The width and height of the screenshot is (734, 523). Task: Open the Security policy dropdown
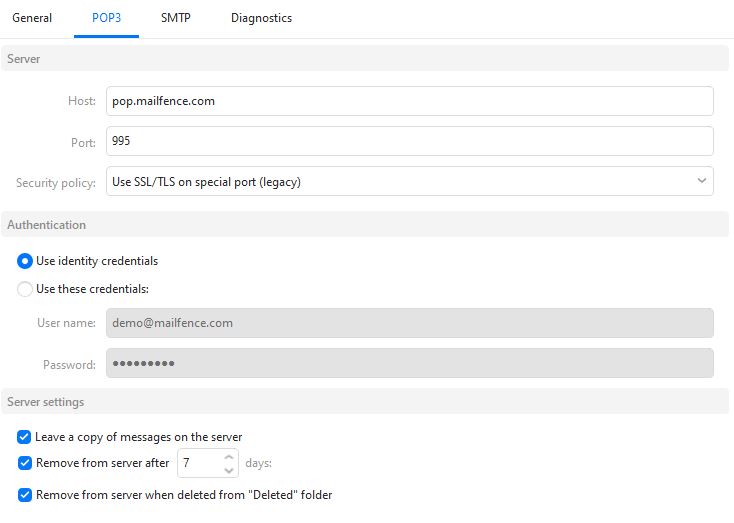coord(410,181)
